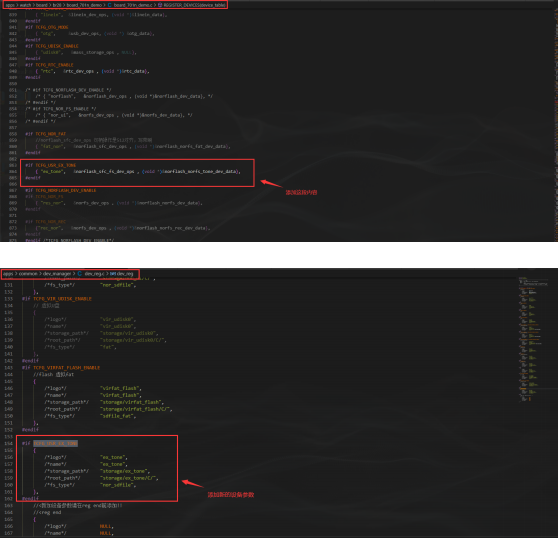The image size is (558, 538).
Task: Open the 'board_701n_demo' folder breadcrumb
Action: click(84, 5)
